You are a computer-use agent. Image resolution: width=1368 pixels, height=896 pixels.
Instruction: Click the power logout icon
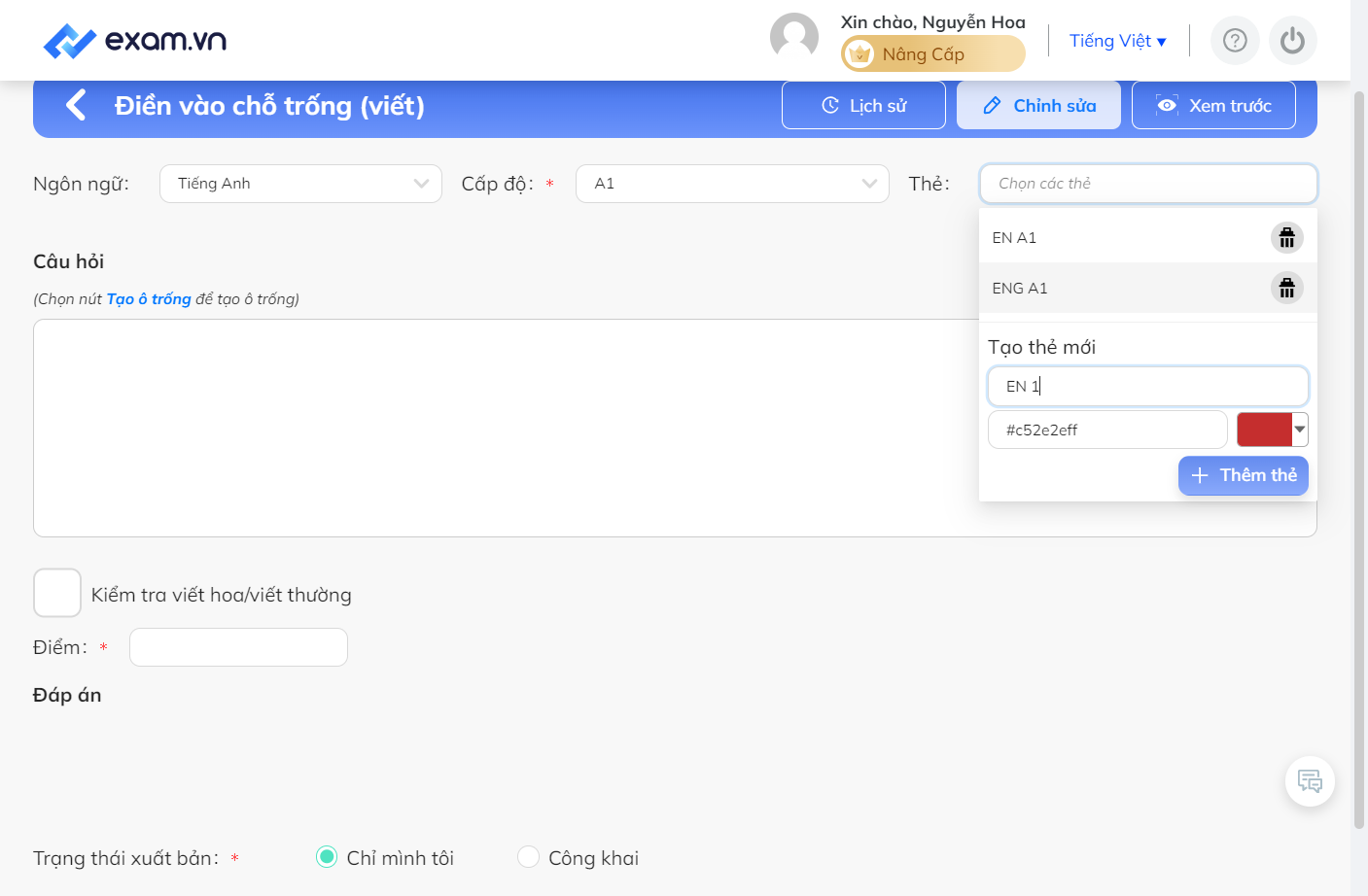click(x=1292, y=41)
